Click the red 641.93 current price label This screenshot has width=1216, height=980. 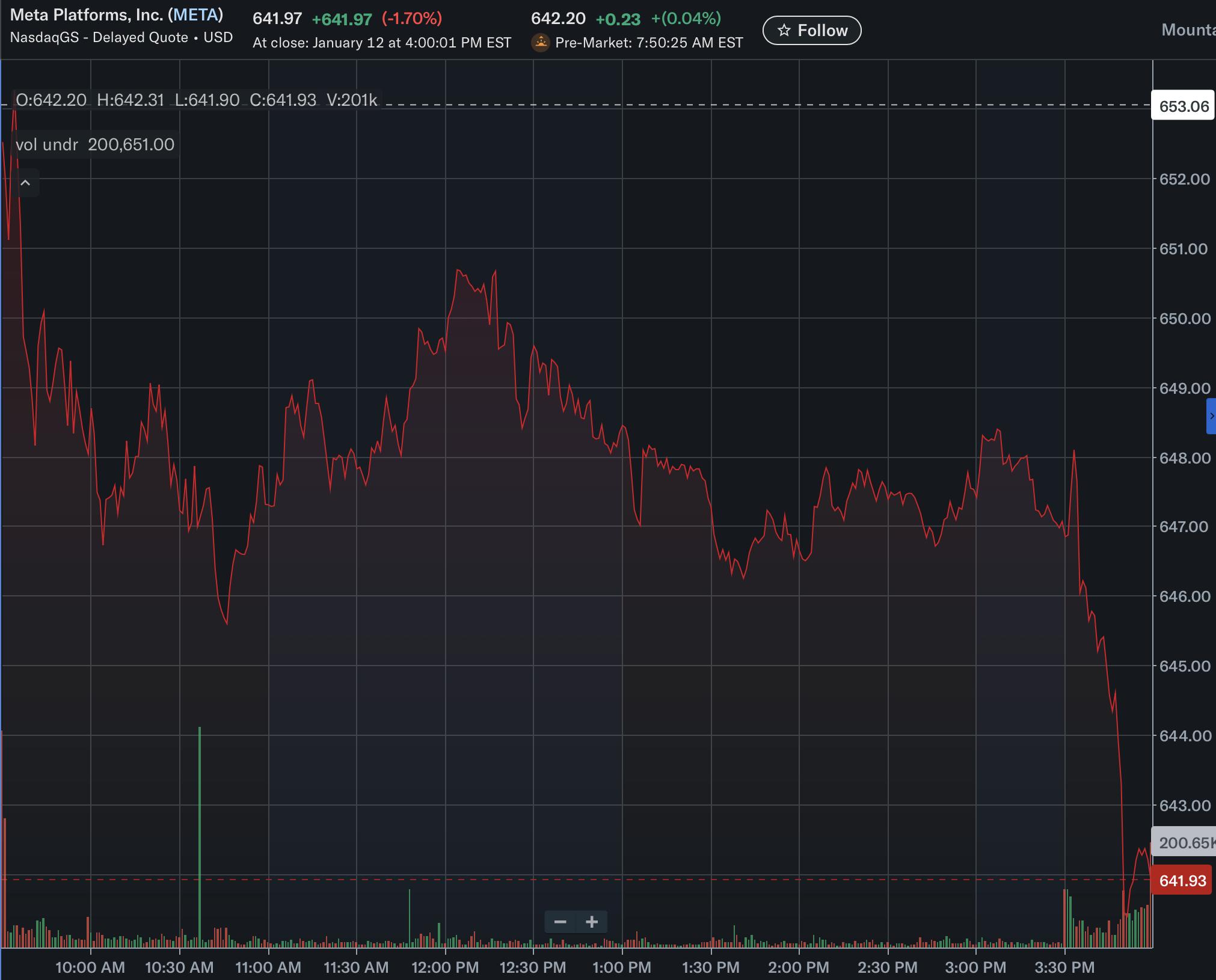[1182, 881]
